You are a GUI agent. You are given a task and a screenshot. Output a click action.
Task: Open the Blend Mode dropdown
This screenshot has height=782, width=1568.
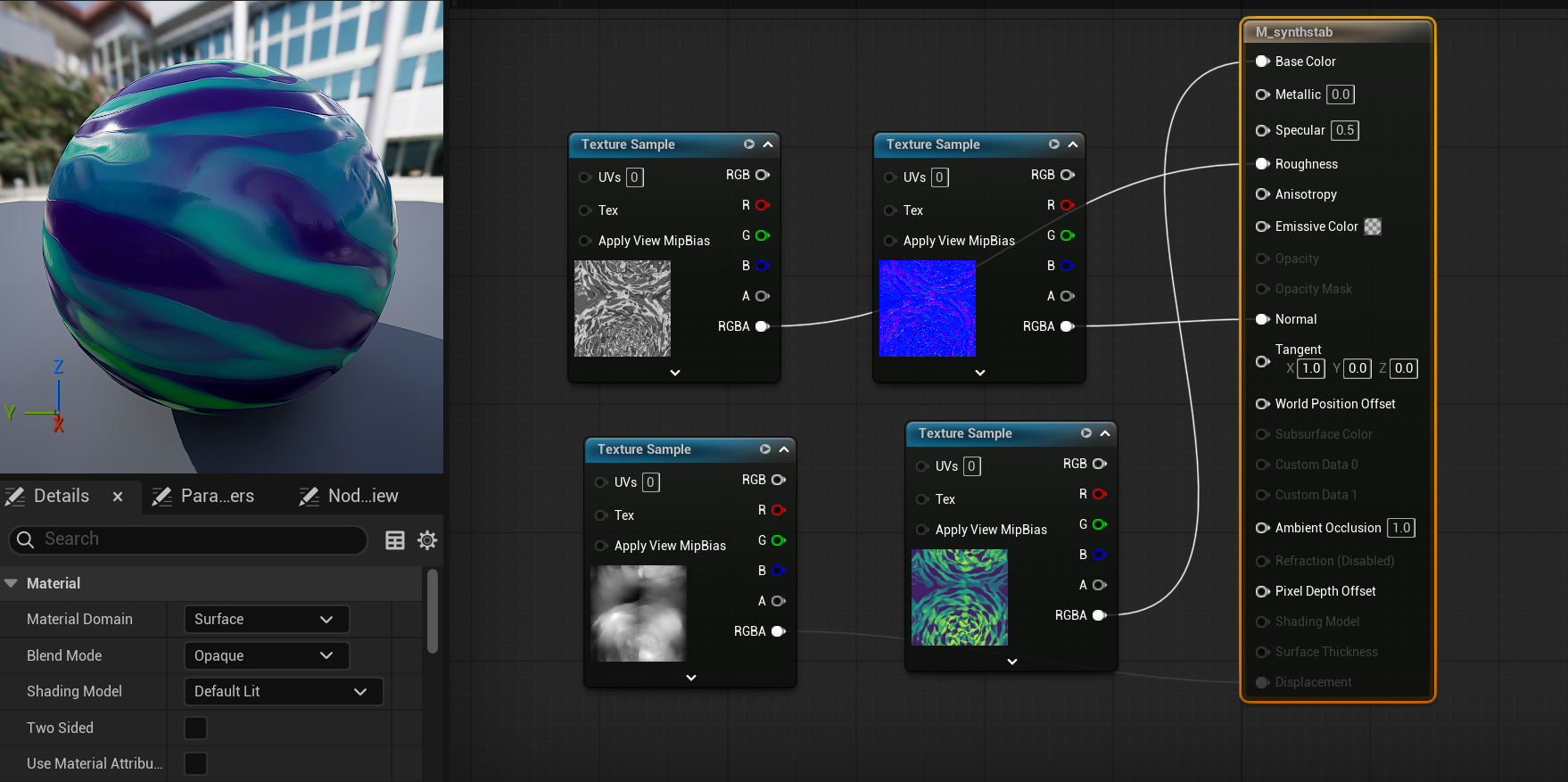(x=266, y=655)
